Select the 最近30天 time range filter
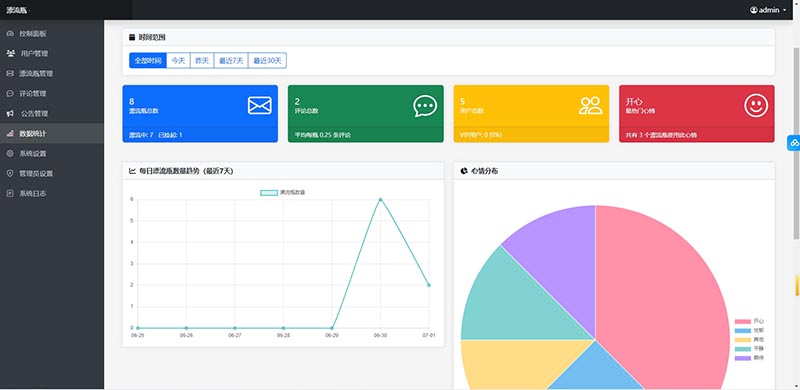 click(x=267, y=60)
